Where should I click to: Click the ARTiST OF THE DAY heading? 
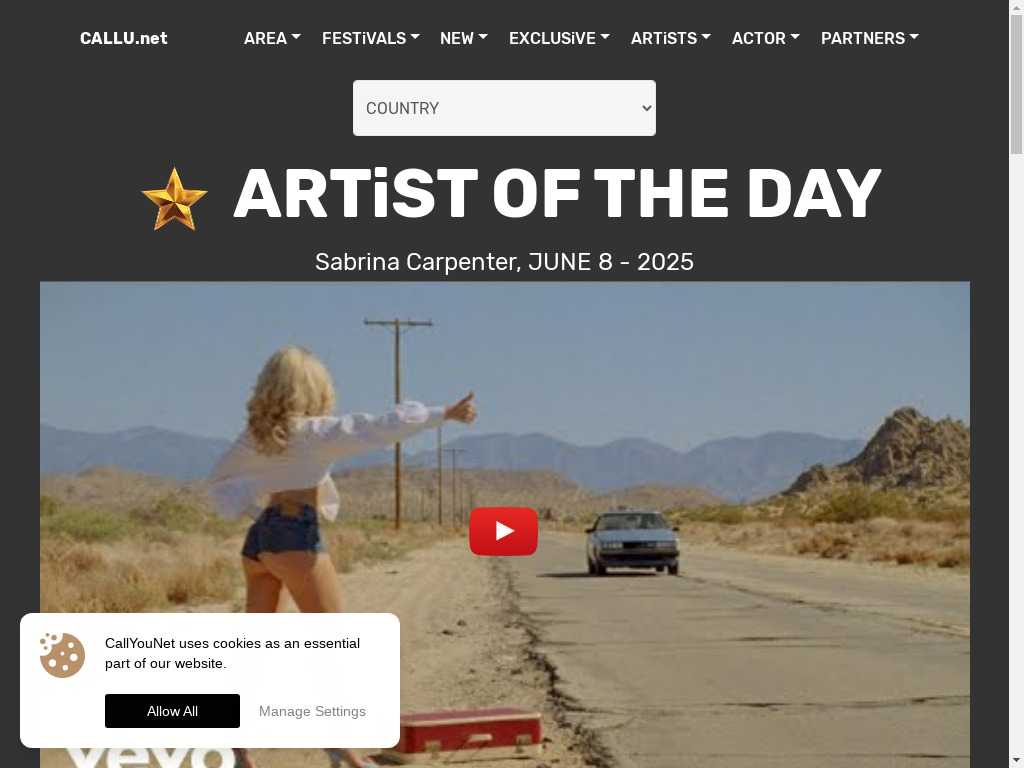pyautogui.click(x=557, y=194)
